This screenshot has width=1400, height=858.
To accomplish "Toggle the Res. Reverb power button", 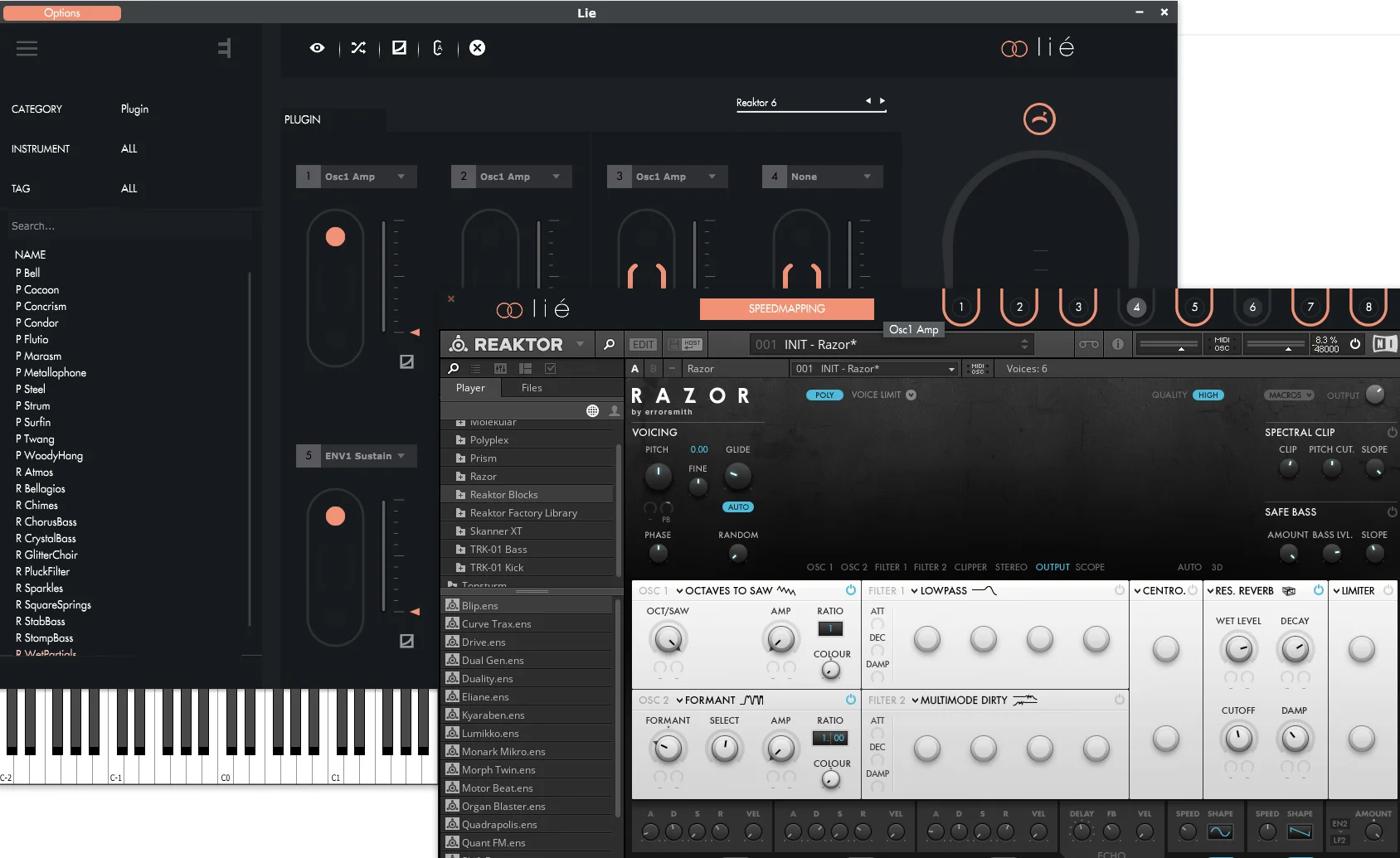I will pos(1318,590).
